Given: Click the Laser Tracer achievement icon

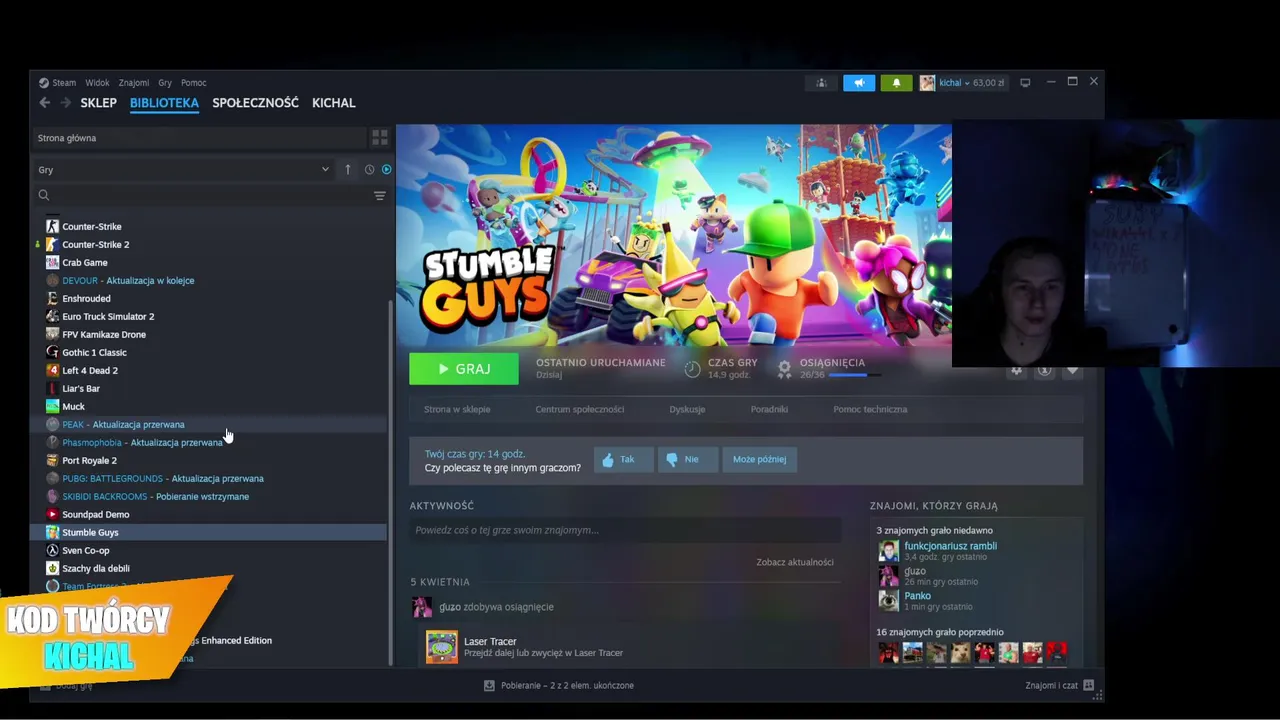Looking at the screenshot, I should pos(442,647).
